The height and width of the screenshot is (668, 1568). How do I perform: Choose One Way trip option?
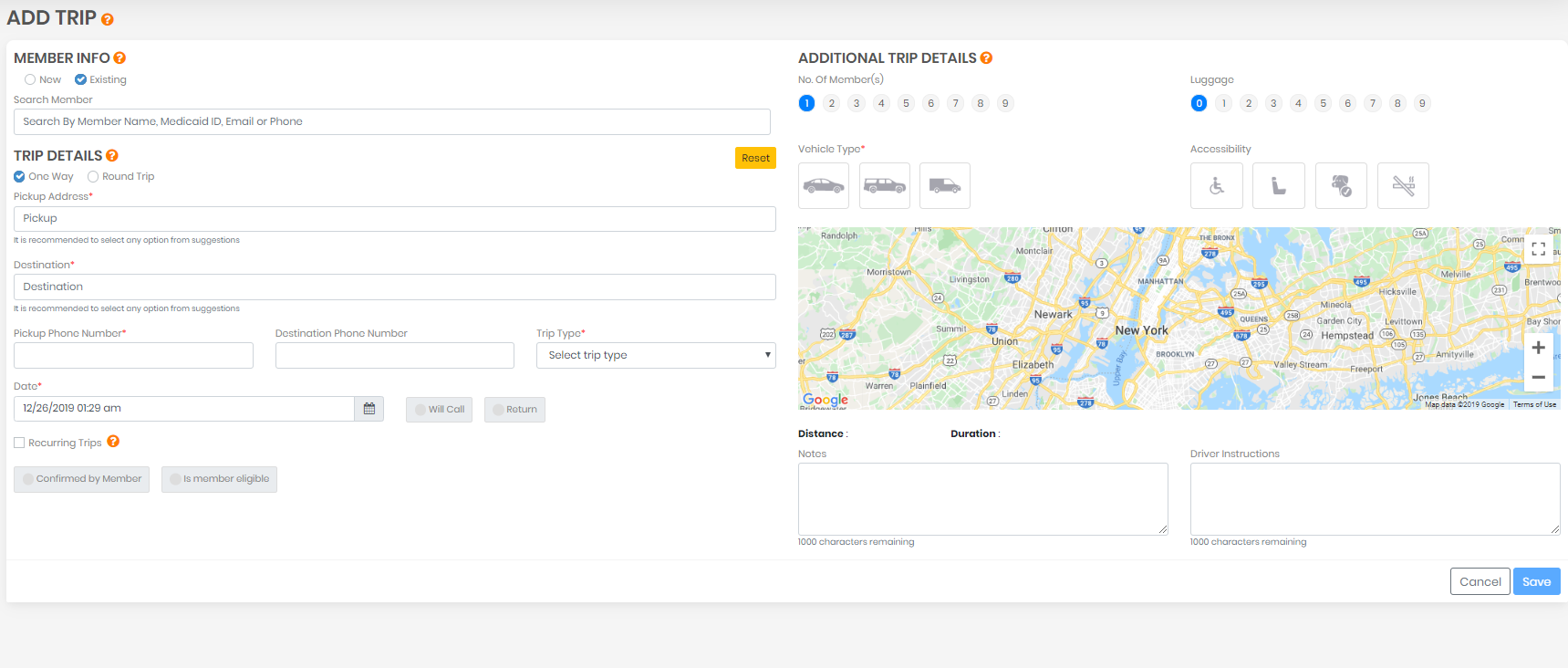tap(19, 177)
